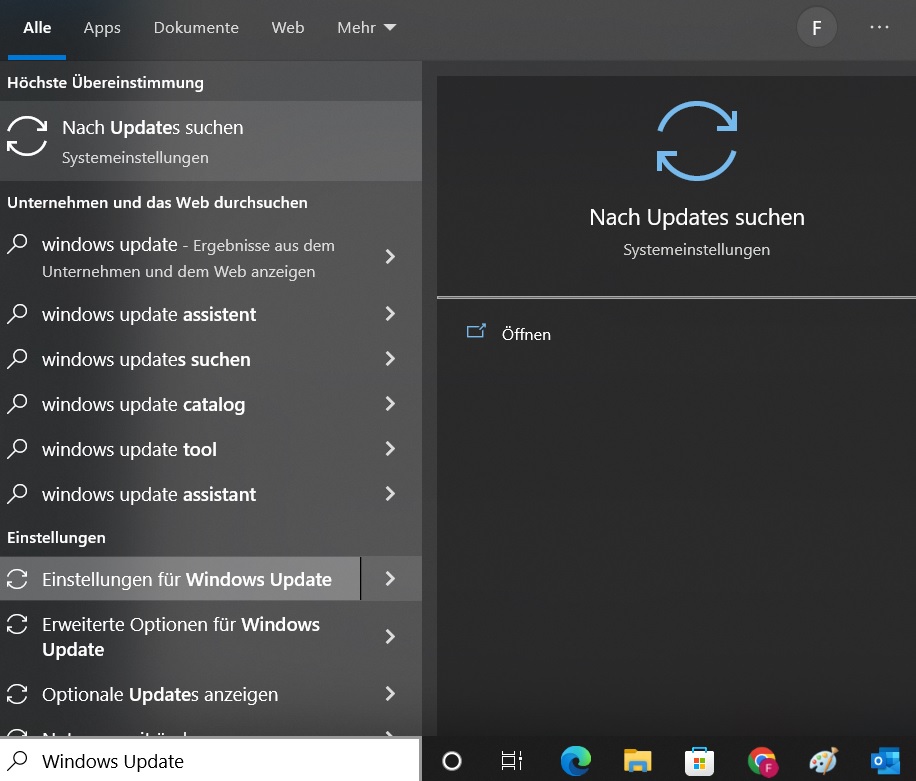Expand arrow for Optionale Updates anzeigen
Viewport: 916px width, 781px height.
click(x=390, y=694)
